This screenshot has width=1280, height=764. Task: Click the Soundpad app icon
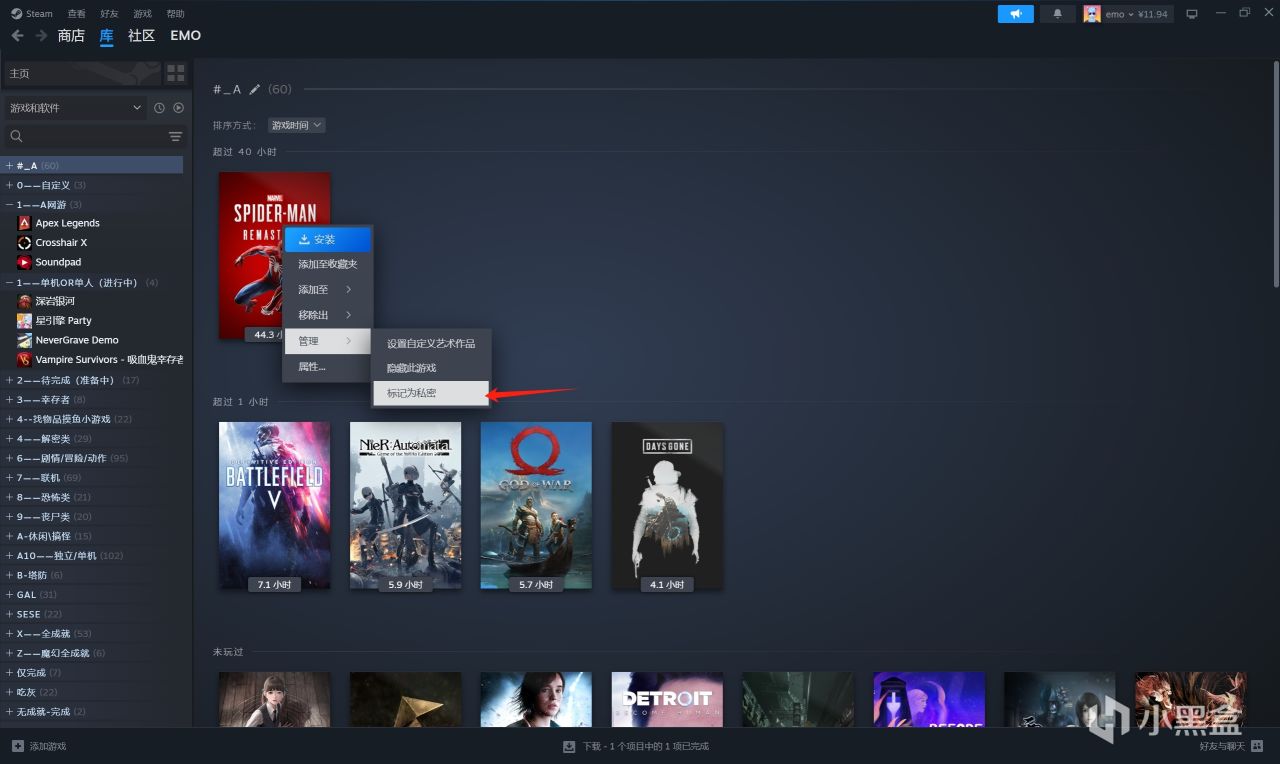(x=25, y=262)
